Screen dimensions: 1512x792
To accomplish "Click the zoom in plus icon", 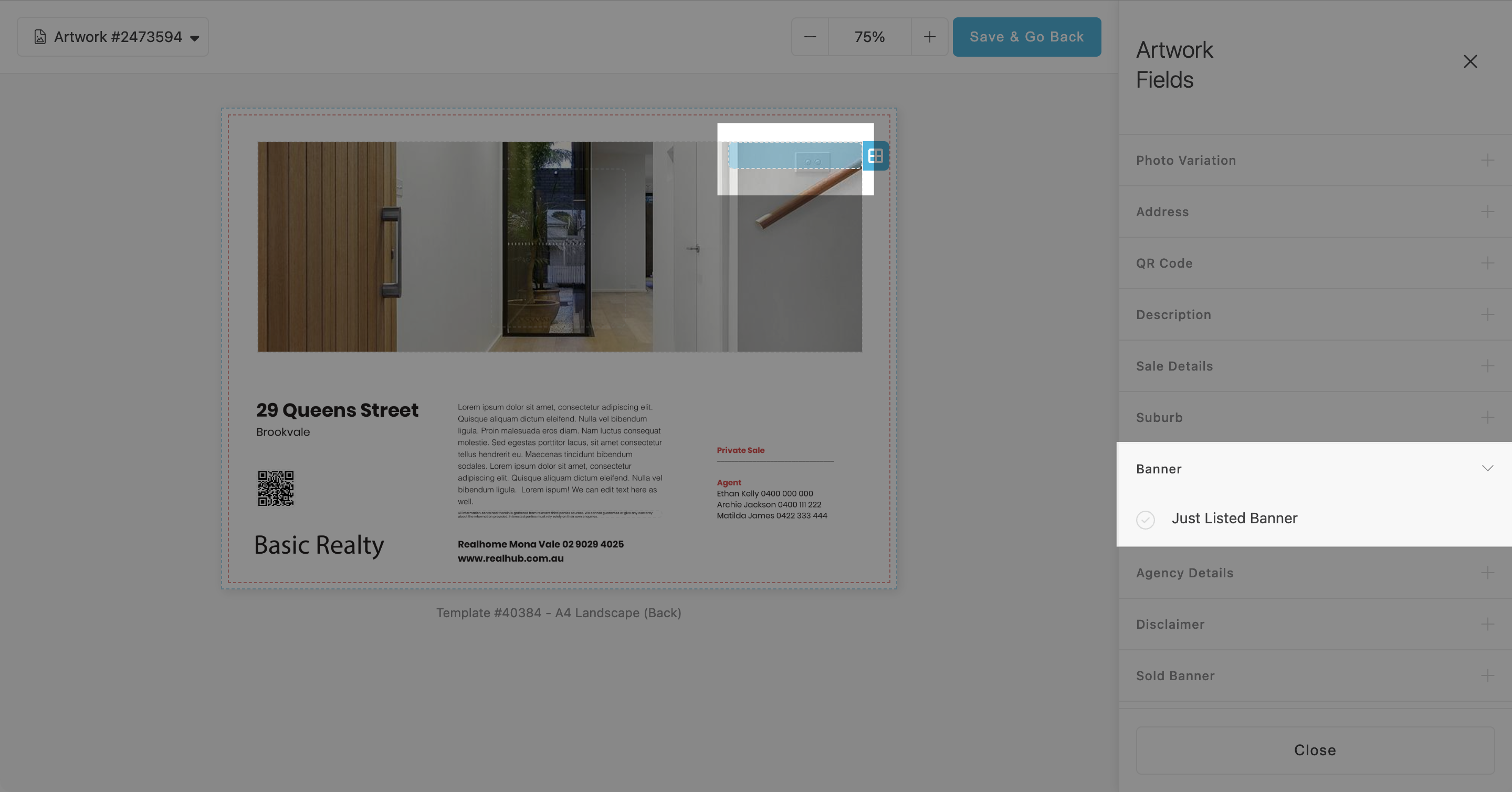I will click(x=929, y=37).
